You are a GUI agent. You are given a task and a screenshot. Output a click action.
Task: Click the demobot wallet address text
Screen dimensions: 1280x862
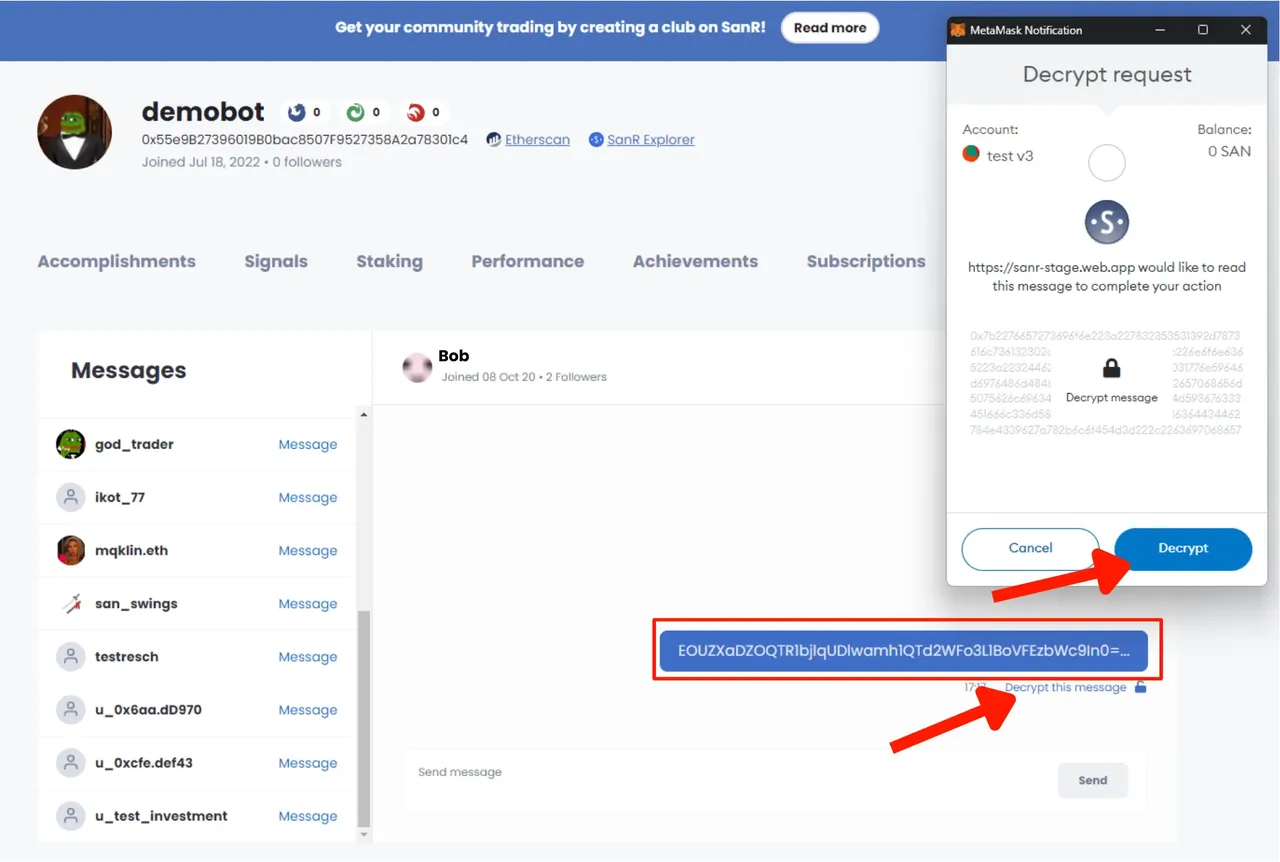(305, 140)
